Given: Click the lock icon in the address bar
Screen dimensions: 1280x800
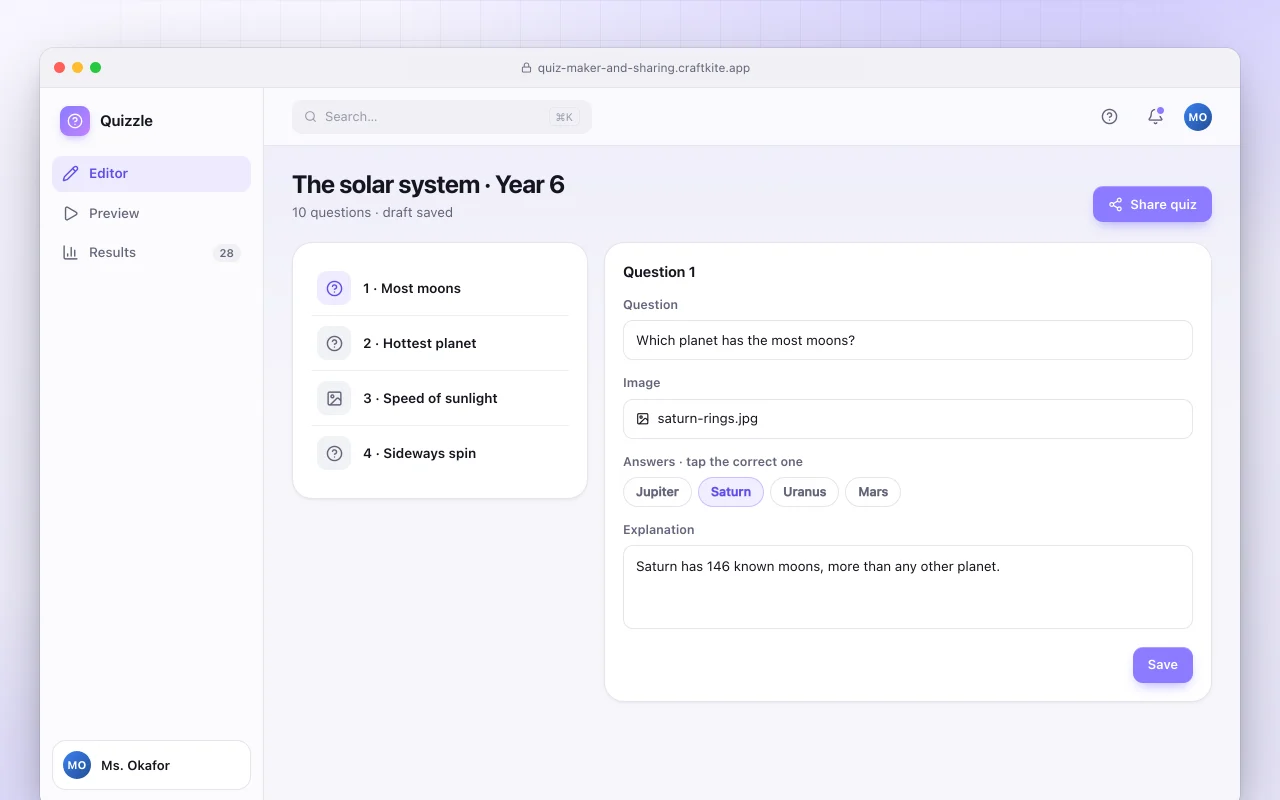Looking at the screenshot, I should tap(527, 68).
